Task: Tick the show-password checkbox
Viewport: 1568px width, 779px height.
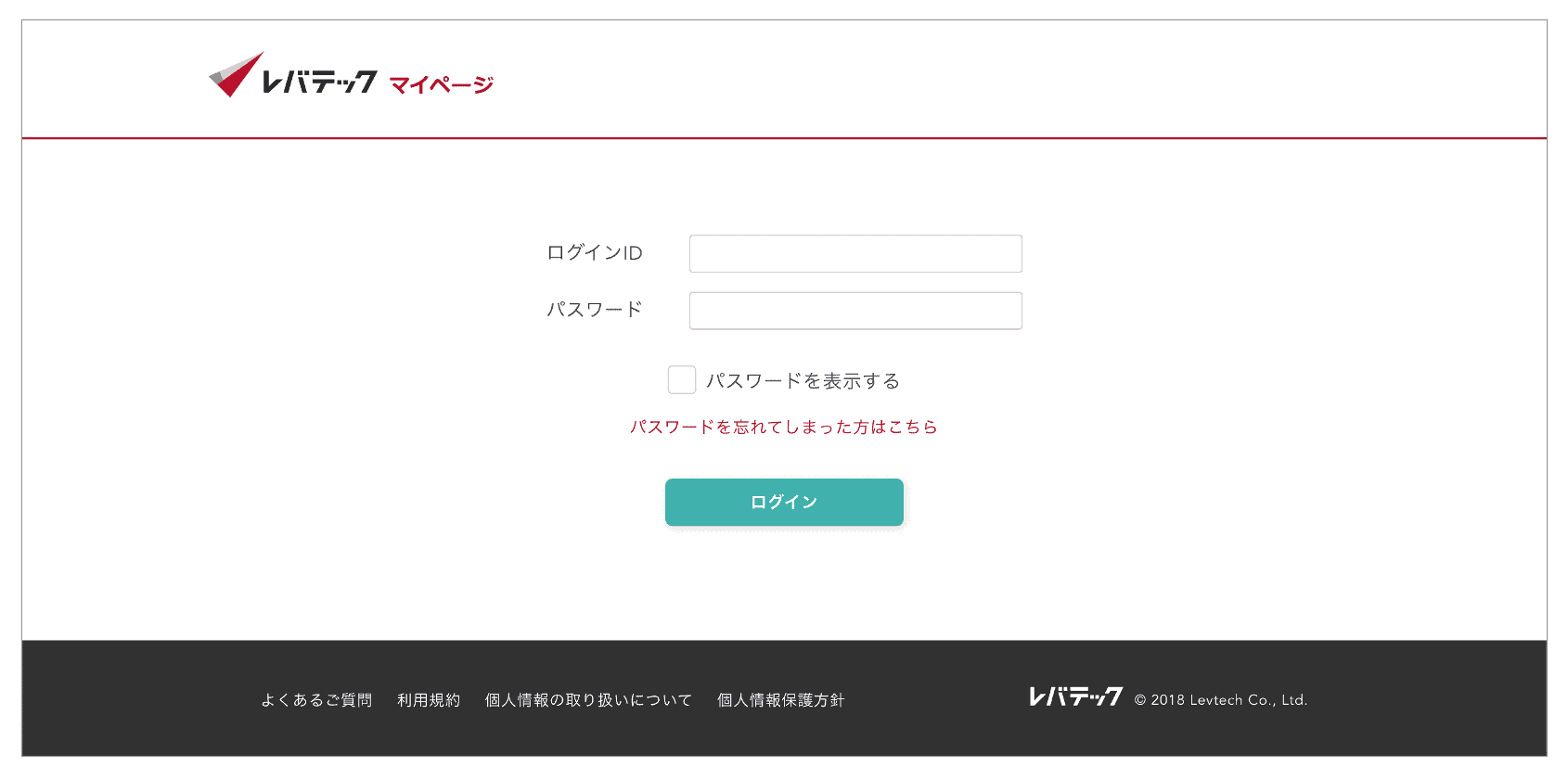Action: pyautogui.click(x=682, y=379)
